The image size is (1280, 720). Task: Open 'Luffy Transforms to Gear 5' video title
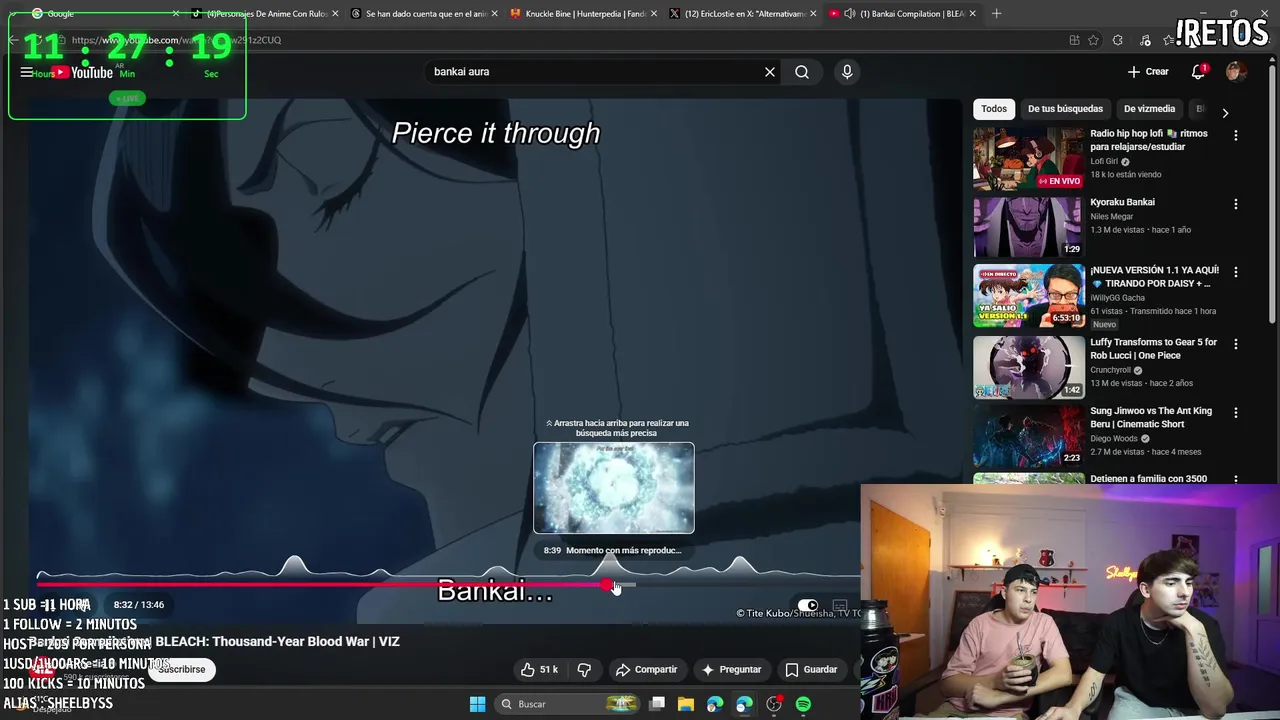1153,348
